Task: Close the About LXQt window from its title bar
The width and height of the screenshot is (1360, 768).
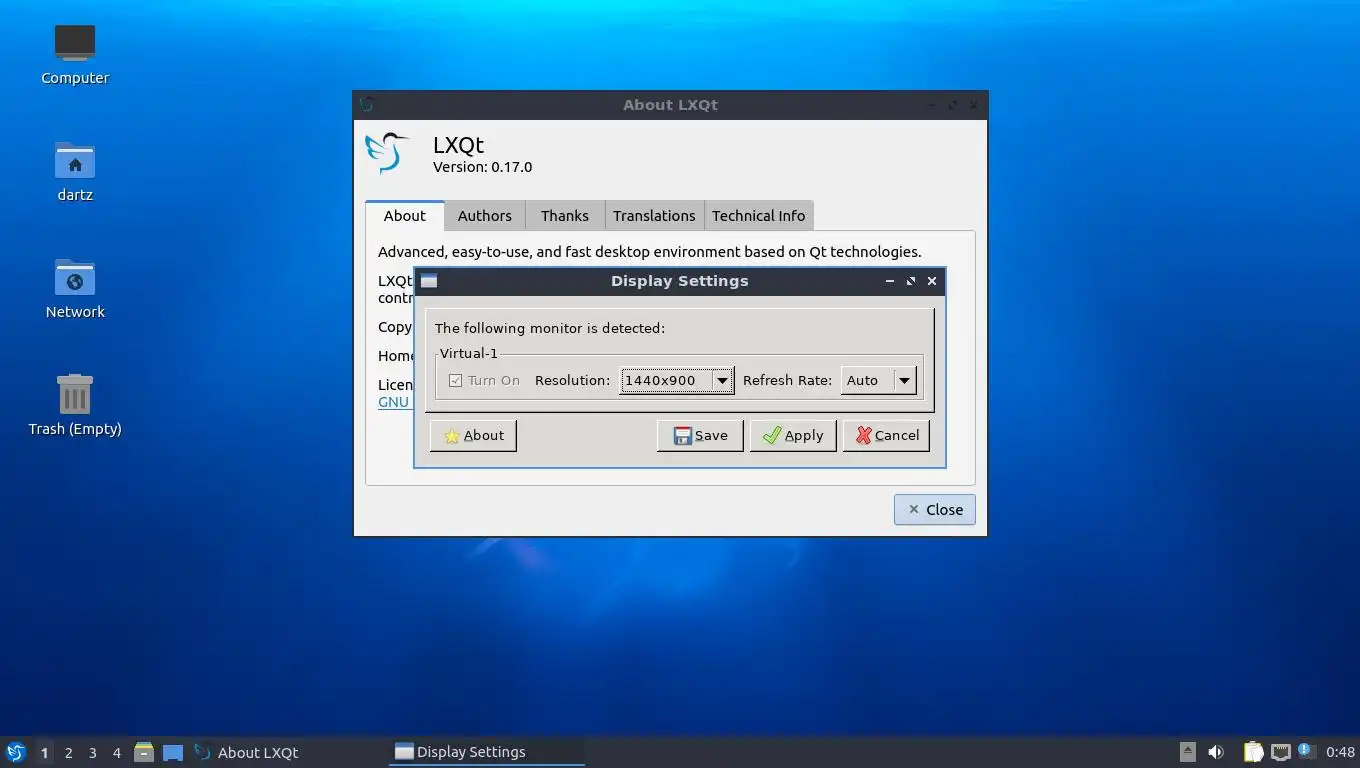Action: pos(974,104)
